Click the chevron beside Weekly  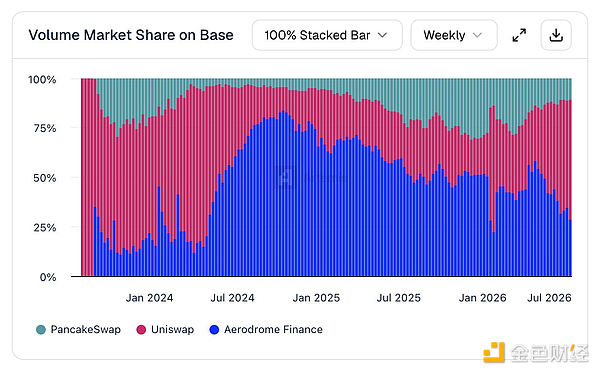[x=477, y=35]
